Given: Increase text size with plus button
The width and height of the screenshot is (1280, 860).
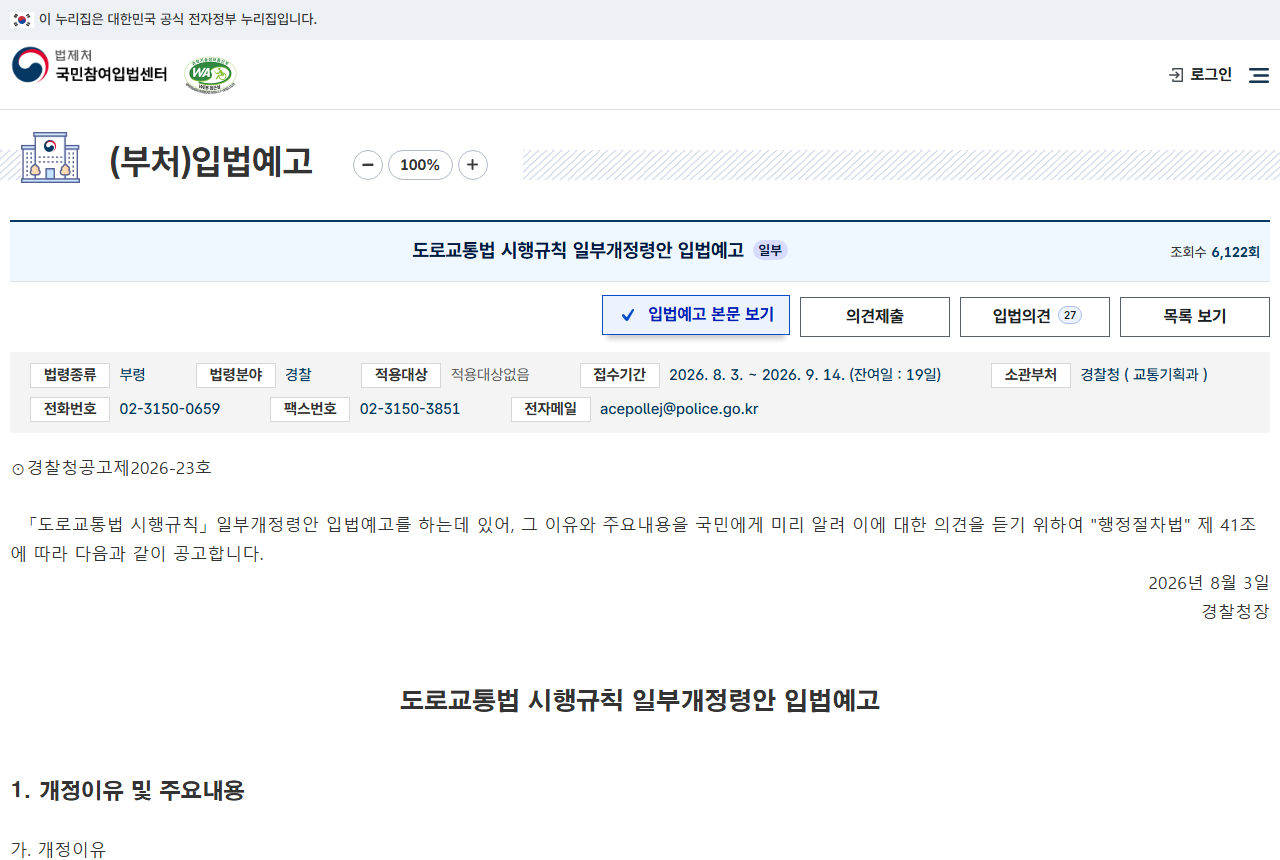Looking at the screenshot, I should pyautogui.click(x=473, y=165).
